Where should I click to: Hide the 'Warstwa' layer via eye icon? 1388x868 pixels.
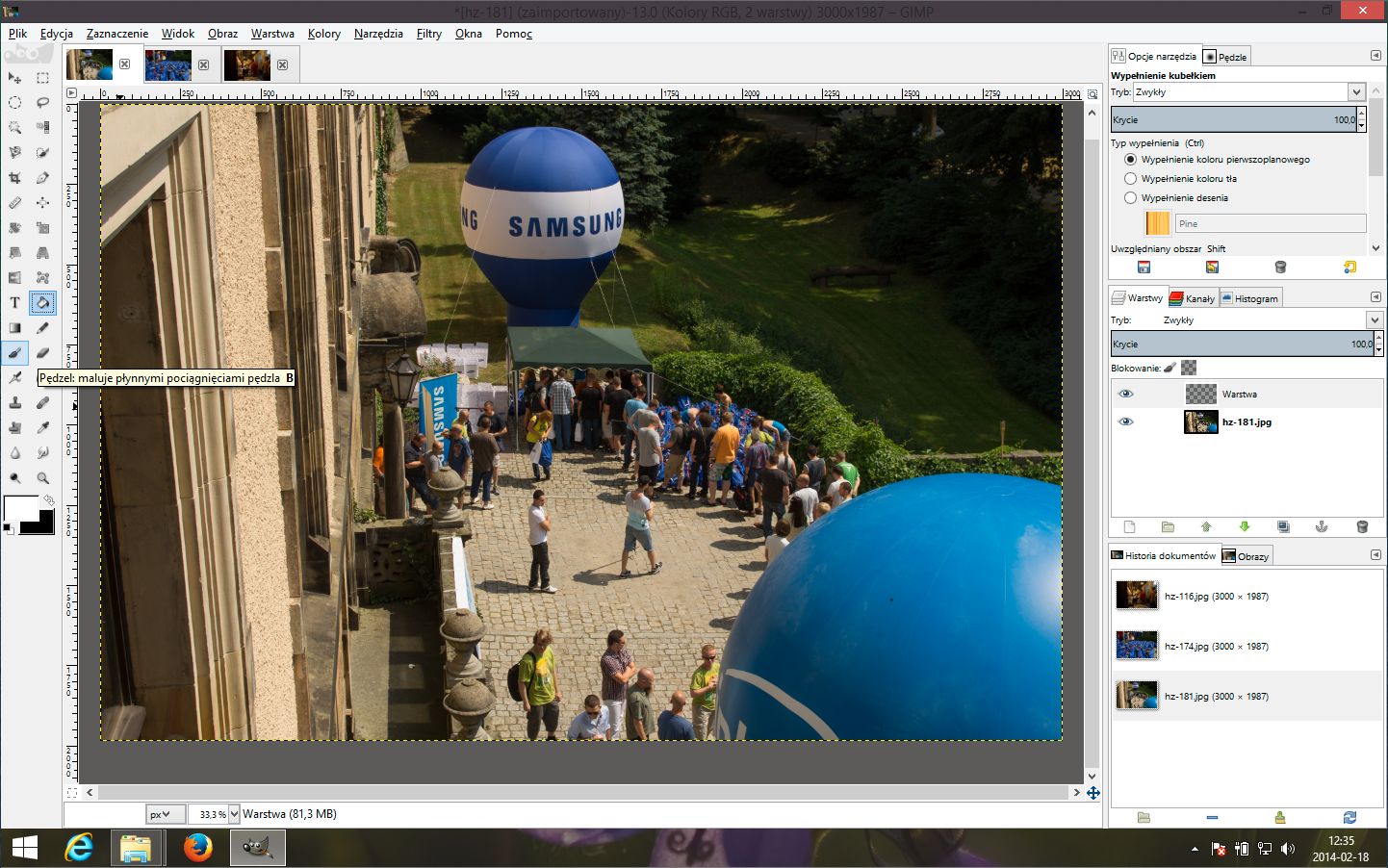click(1125, 394)
